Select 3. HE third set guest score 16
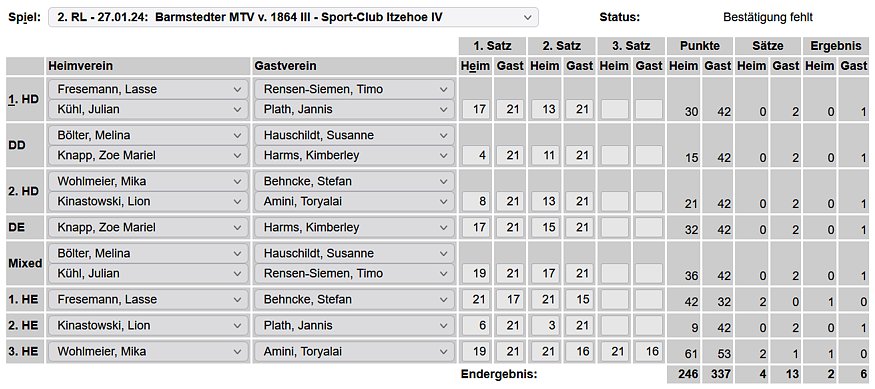 649,352
